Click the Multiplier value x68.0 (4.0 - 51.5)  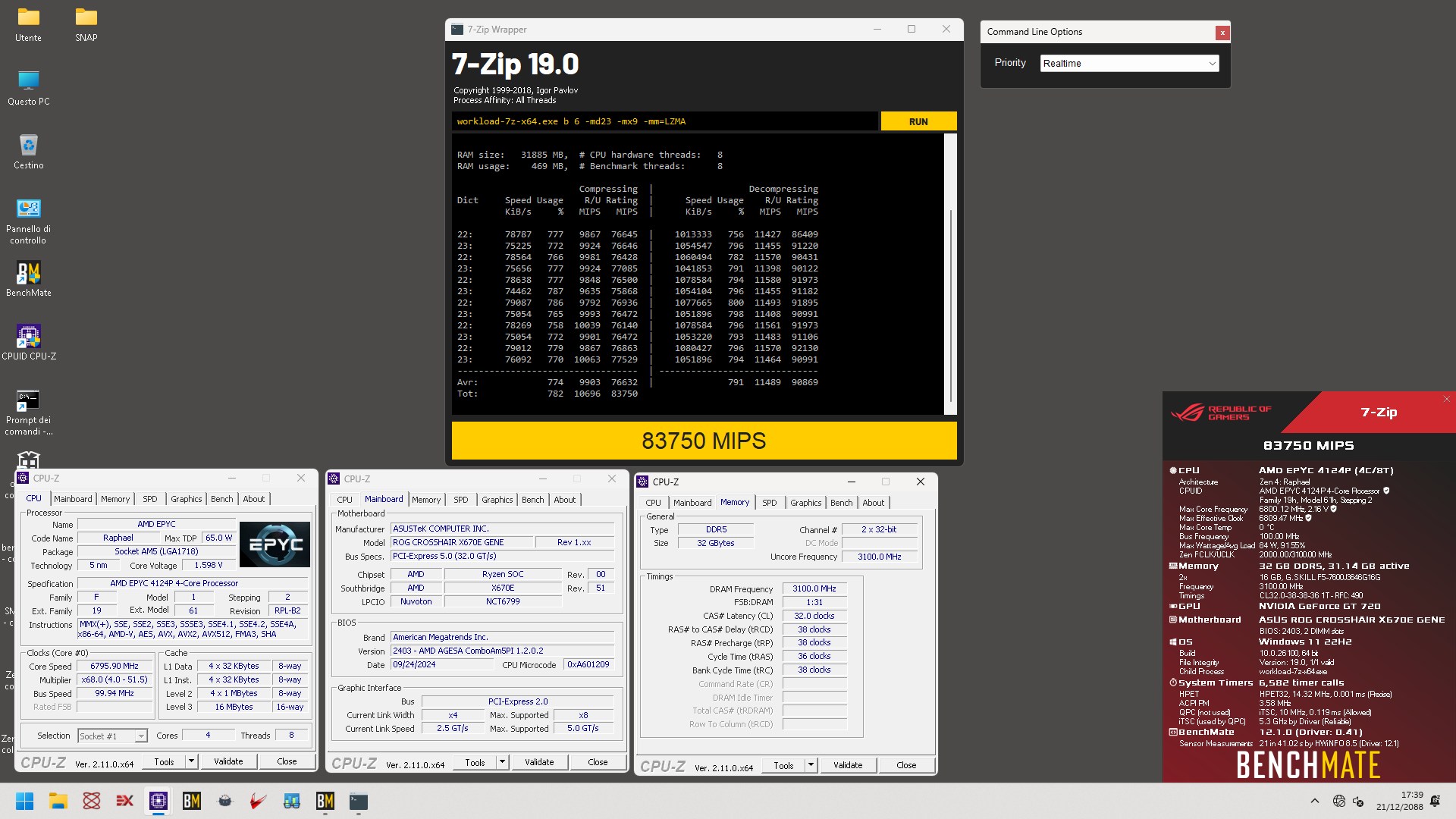click(115, 680)
